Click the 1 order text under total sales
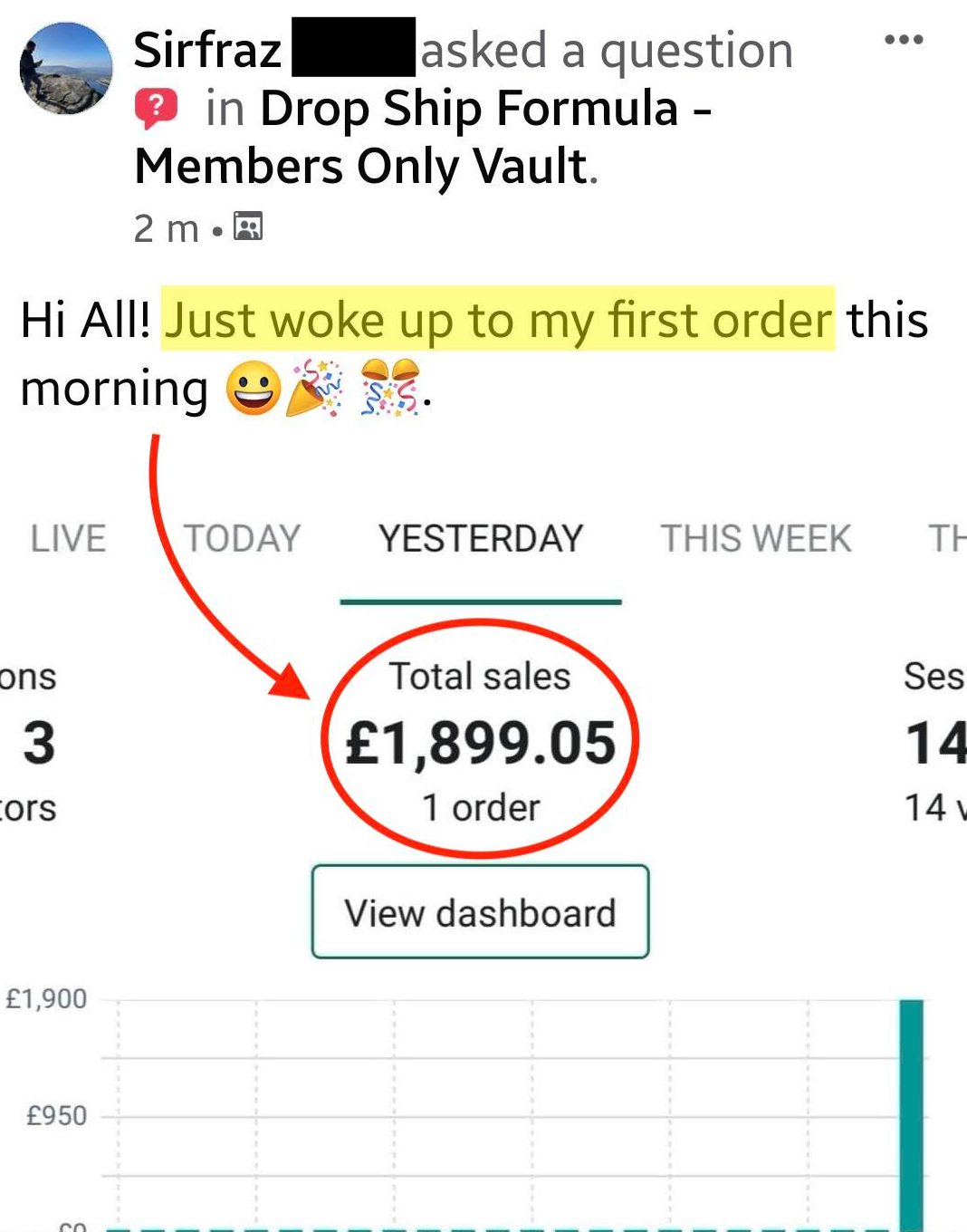The height and width of the screenshot is (1232, 967). click(x=481, y=808)
